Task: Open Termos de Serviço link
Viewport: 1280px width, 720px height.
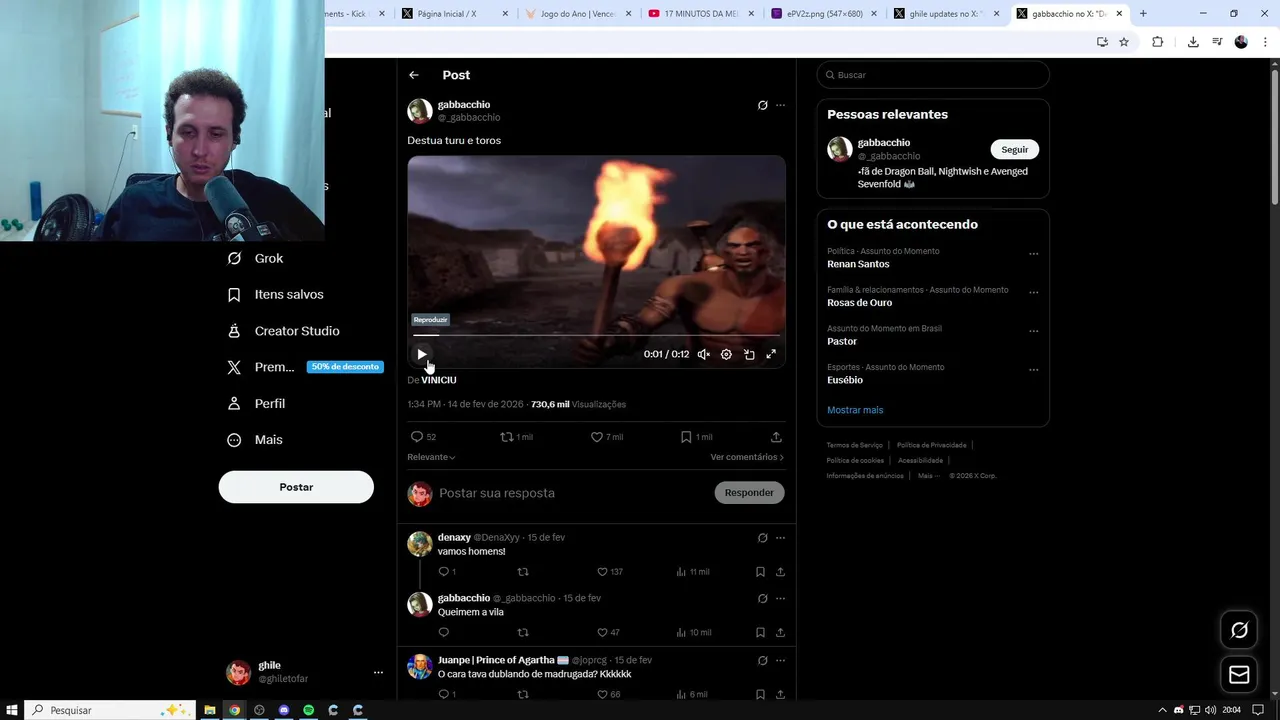Action: 855,445
